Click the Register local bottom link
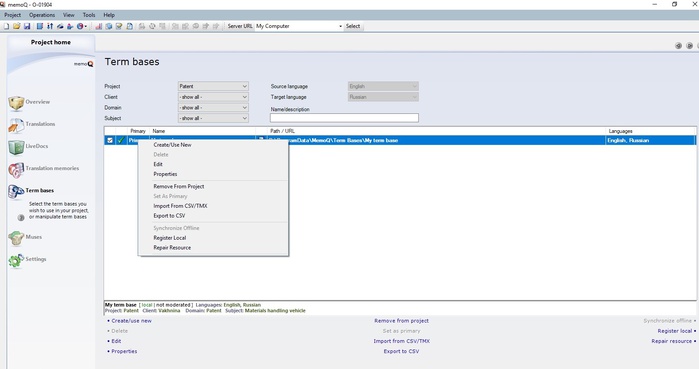Viewport: 699px width, 369px height. point(675,331)
